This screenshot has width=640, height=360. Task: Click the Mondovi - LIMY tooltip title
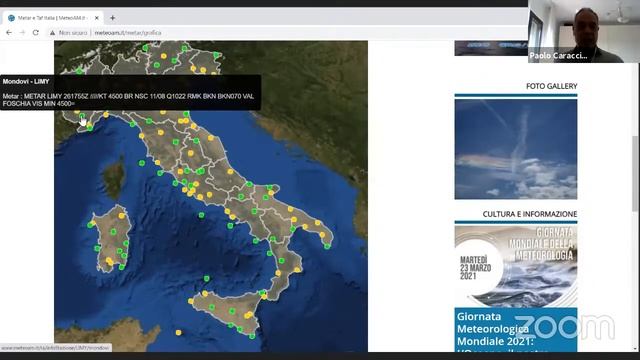[x=26, y=82]
